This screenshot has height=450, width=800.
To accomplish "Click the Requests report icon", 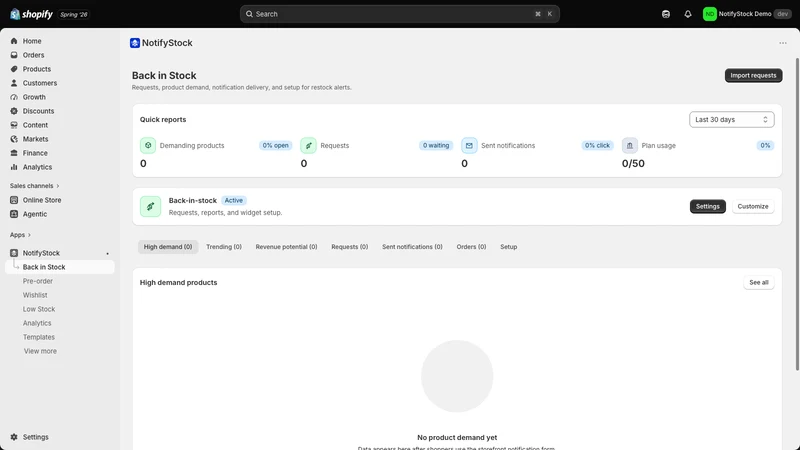I will coord(308,145).
